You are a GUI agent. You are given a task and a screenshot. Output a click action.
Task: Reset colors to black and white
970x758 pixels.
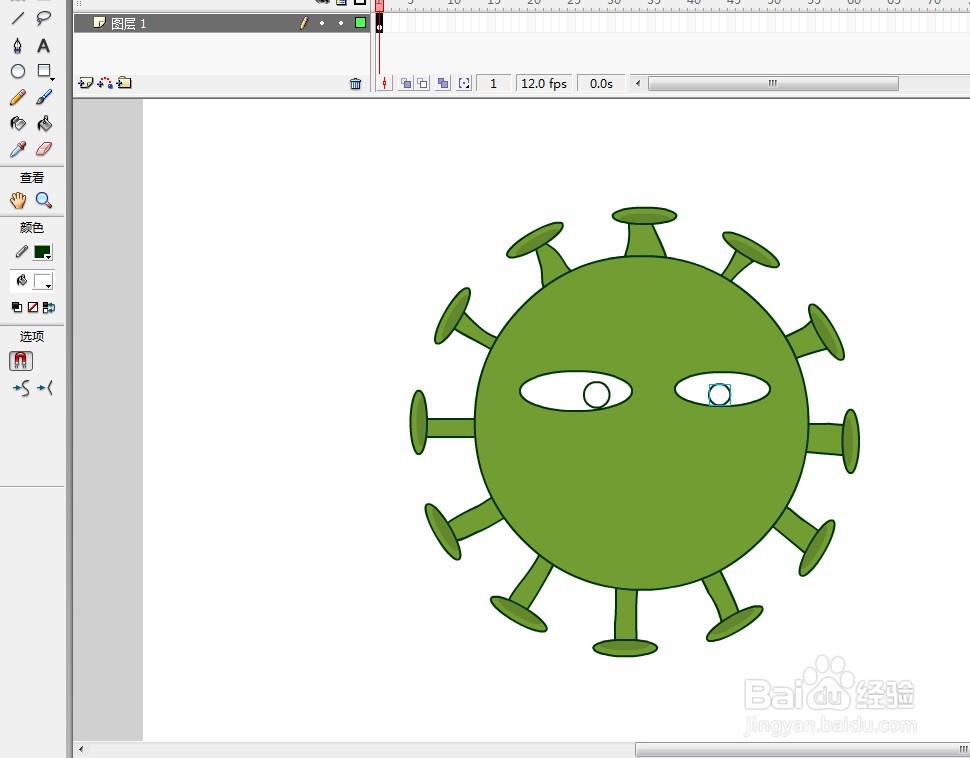(17, 307)
